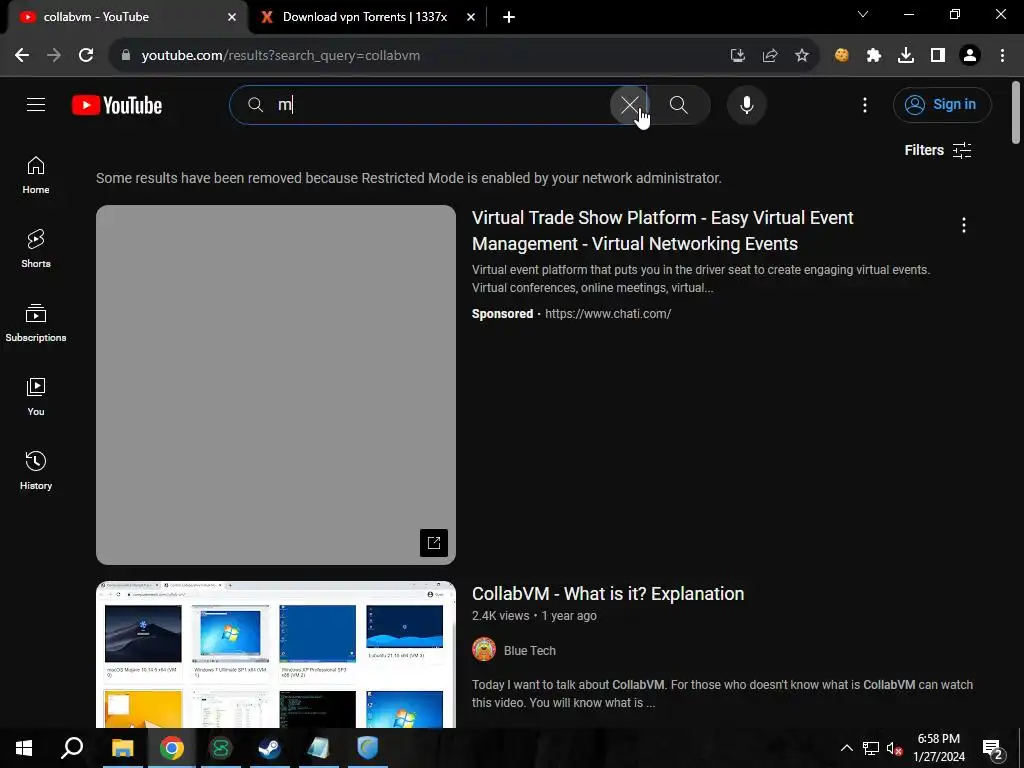Image resolution: width=1024 pixels, height=768 pixels.
Task: Click the ad's external link icon
Action: tap(434, 543)
